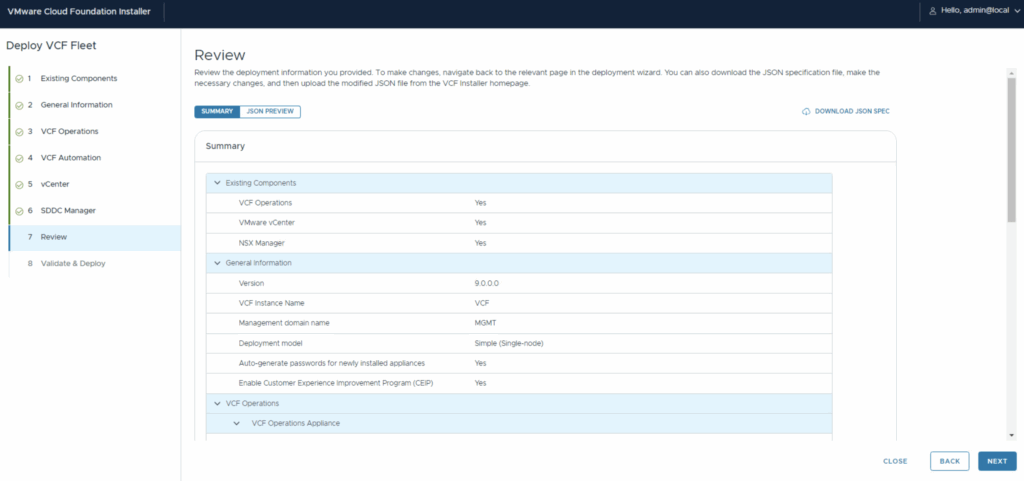Image resolution: width=1024 pixels, height=481 pixels.
Task: Click the green check icon for General Information step
Action: (x=19, y=105)
